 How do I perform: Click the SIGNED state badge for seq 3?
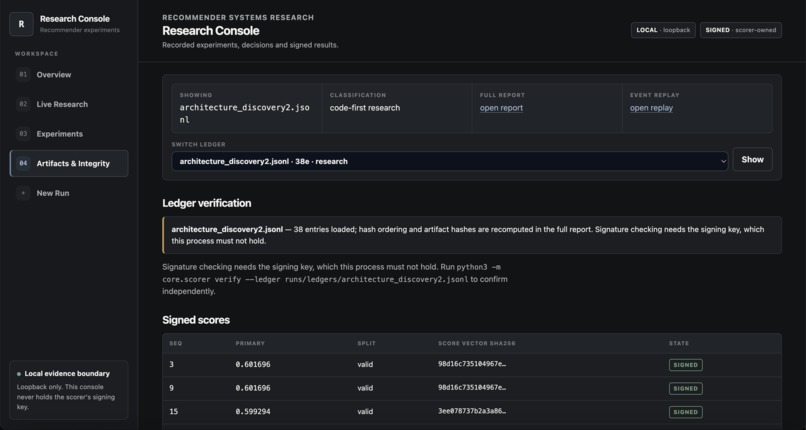click(686, 365)
